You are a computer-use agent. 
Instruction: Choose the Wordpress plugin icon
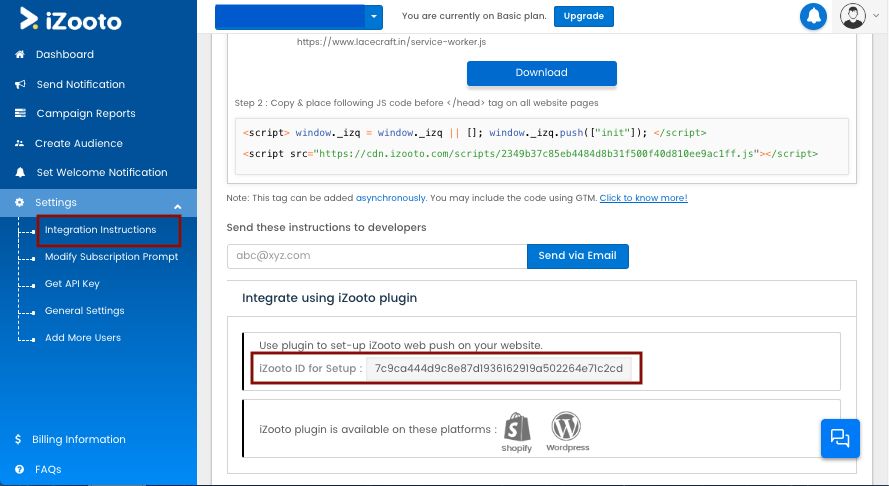(567, 432)
